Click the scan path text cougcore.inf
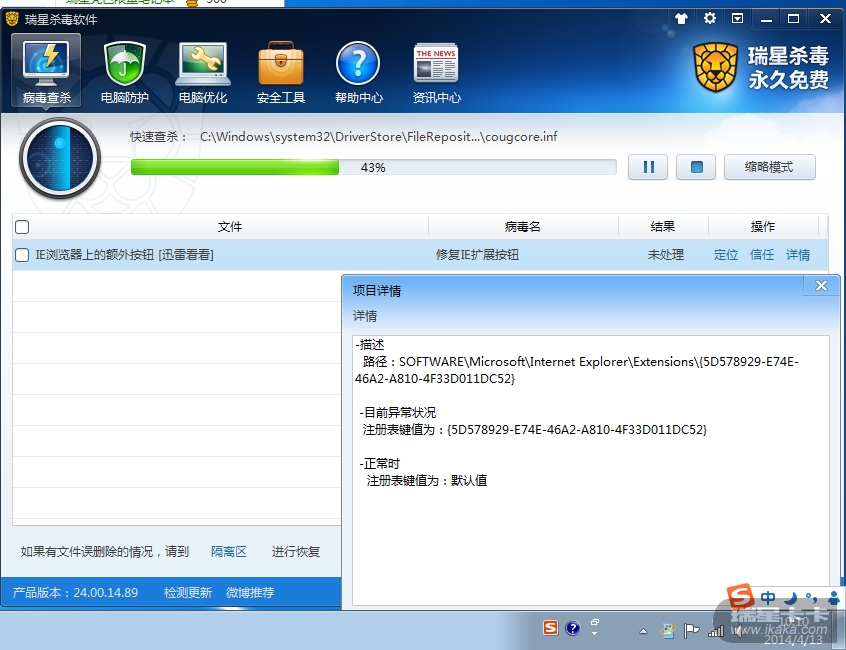Image resolution: width=846 pixels, height=650 pixels. coord(378,136)
